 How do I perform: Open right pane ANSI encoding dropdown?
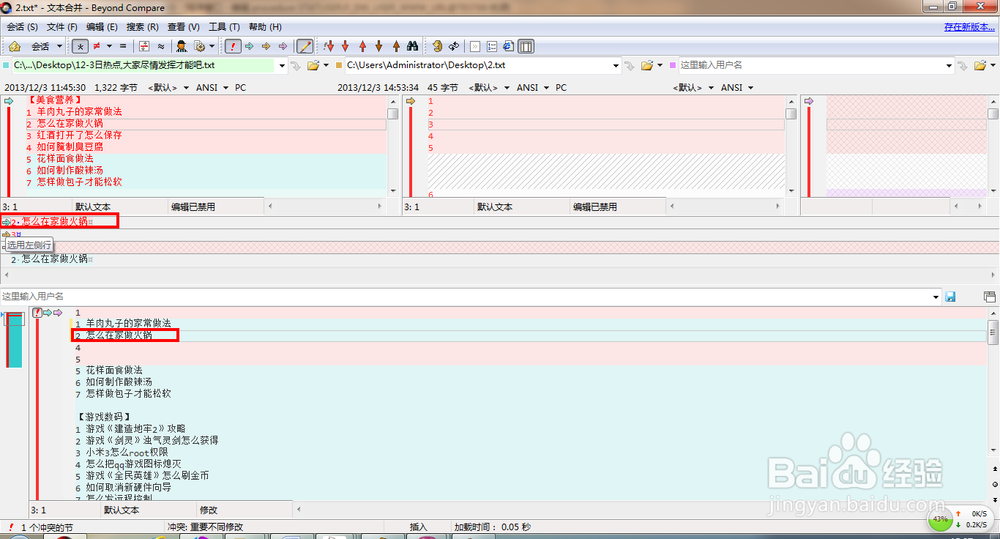(751, 87)
